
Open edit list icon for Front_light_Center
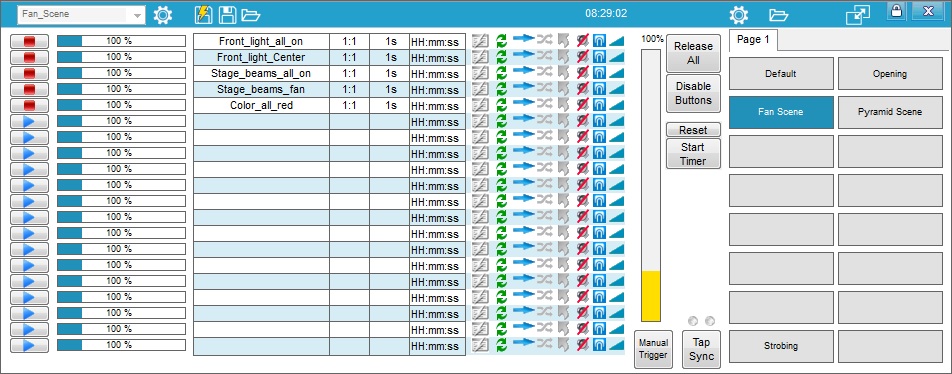480,57
